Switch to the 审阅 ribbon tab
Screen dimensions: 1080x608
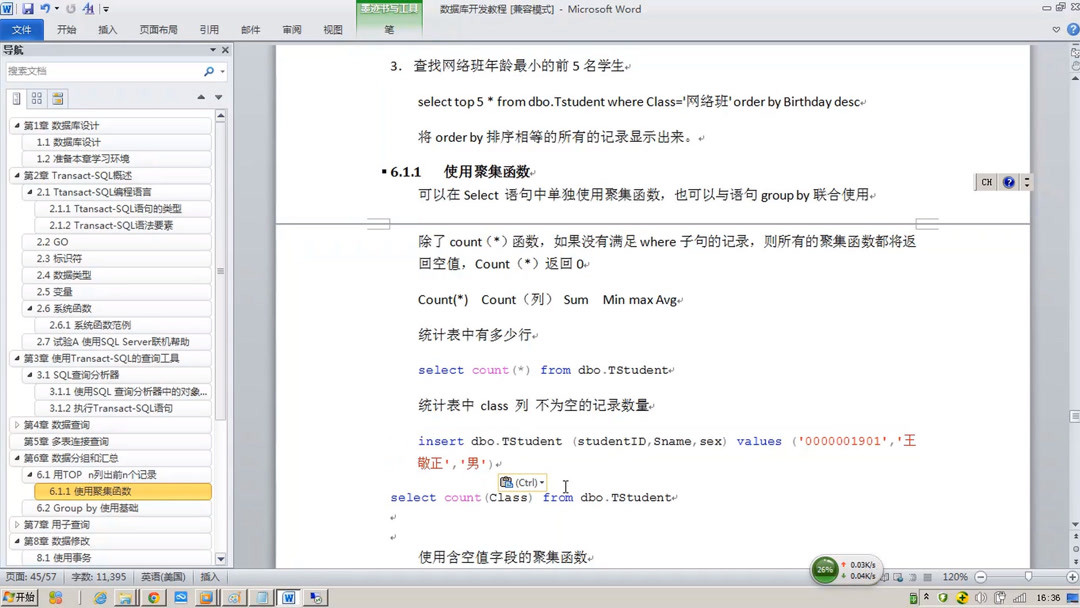(291, 29)
